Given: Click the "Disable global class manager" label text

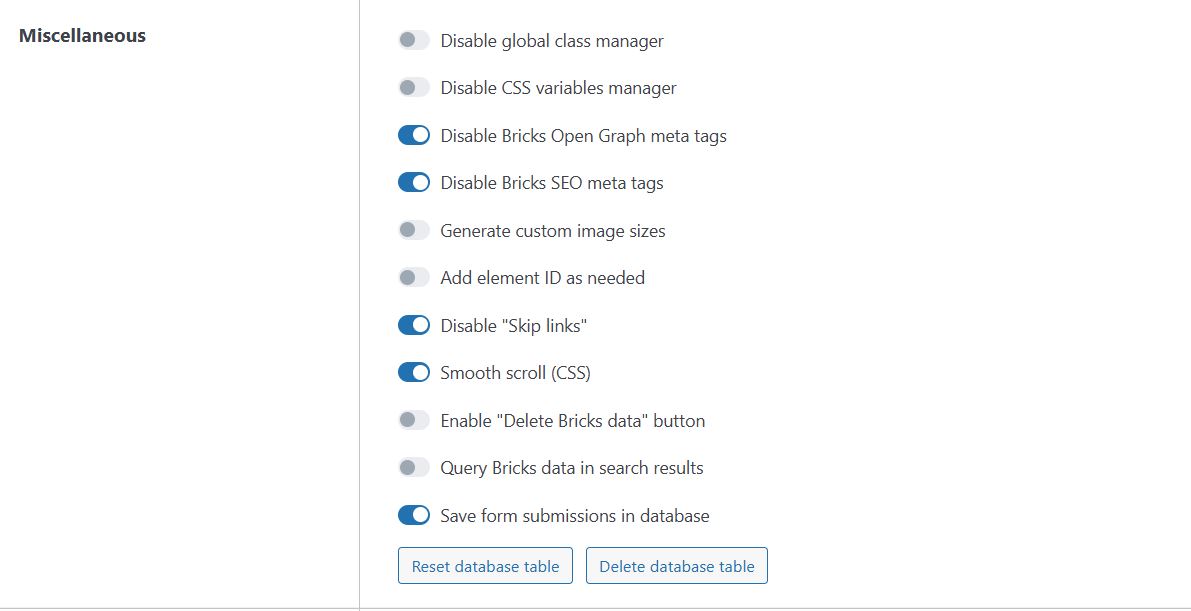Looking at the screenshot, I should tap(552, 41).
